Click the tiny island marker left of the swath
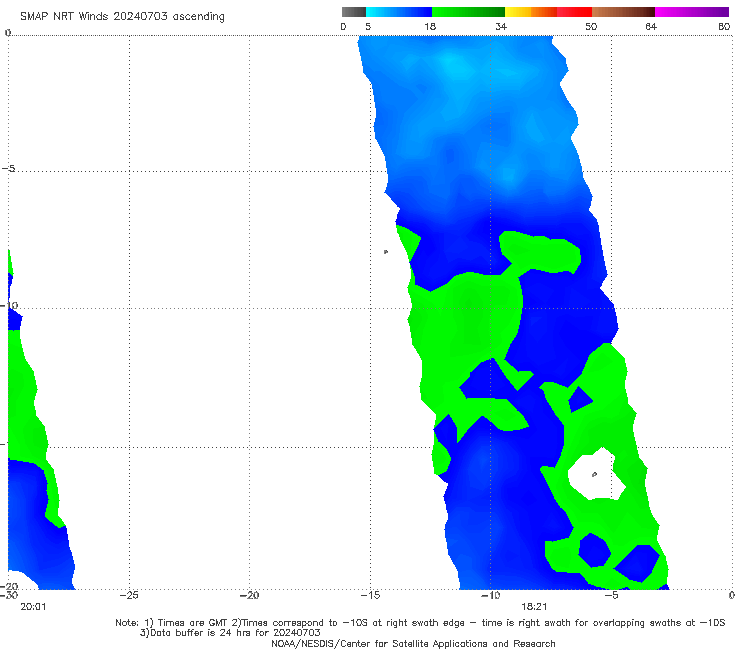740x650 pixels. 386,252
